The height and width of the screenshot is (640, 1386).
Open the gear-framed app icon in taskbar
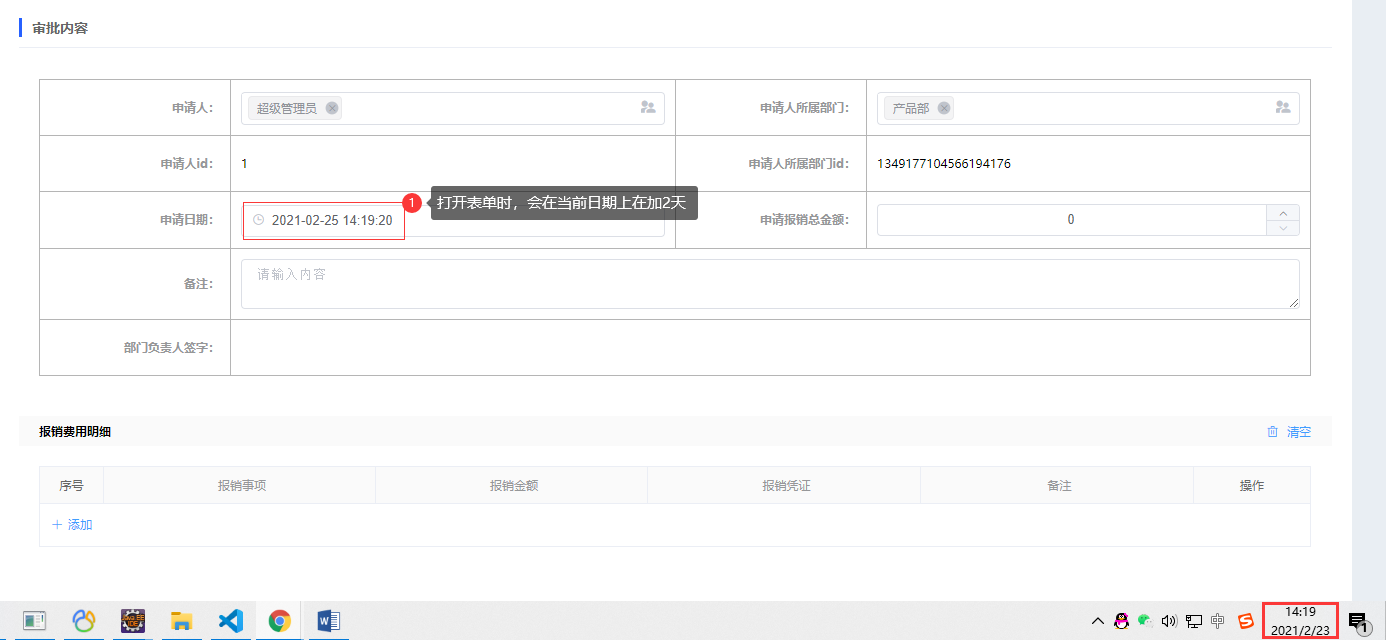[x=133, y=621]
